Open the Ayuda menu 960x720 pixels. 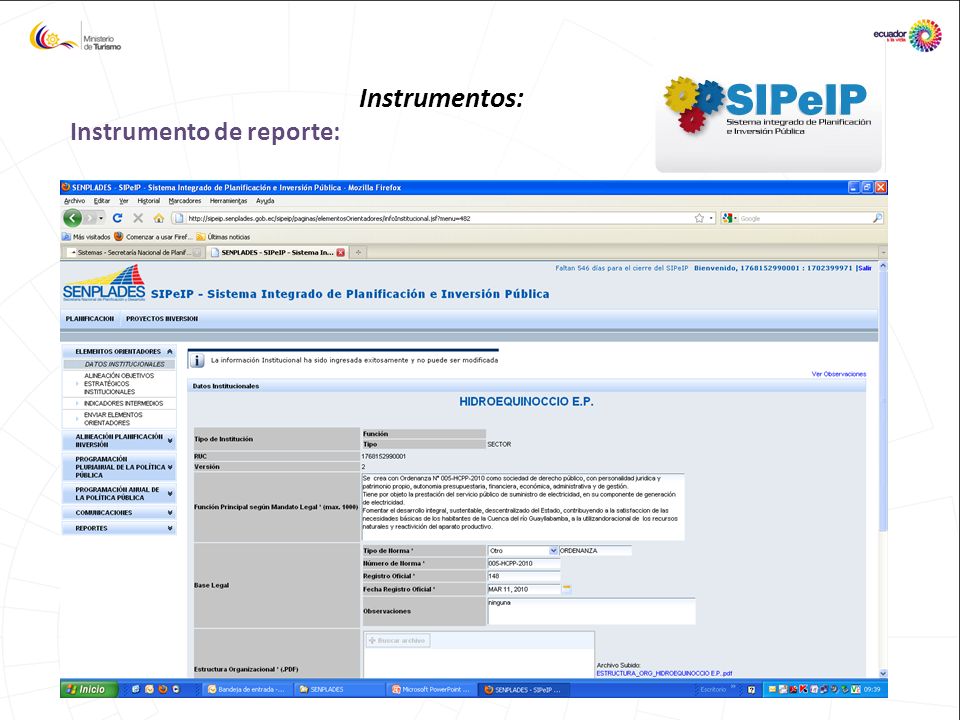265,201
